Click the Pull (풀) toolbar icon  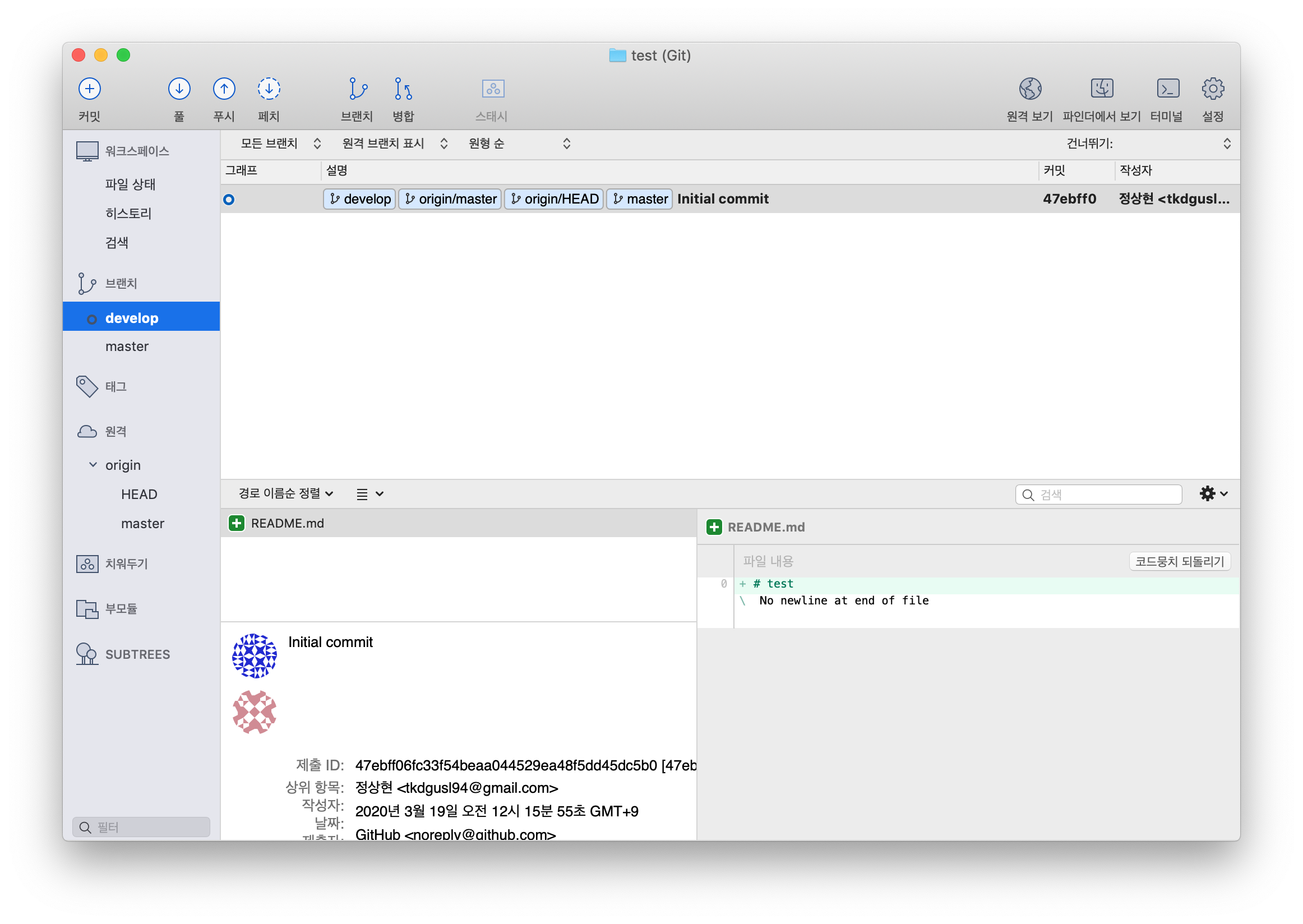pos(179,89)
